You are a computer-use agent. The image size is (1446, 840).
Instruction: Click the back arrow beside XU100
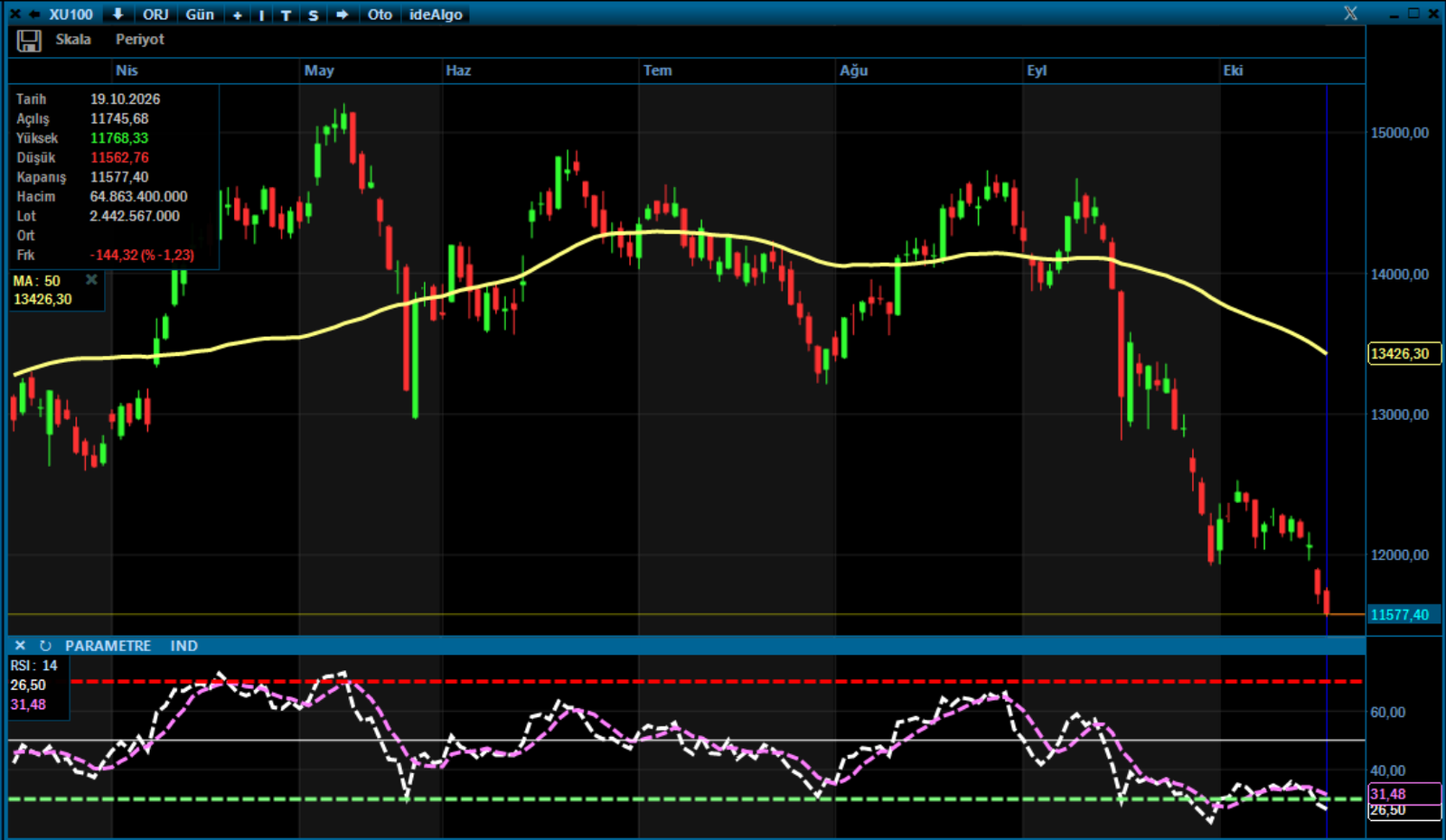point(34,14)
